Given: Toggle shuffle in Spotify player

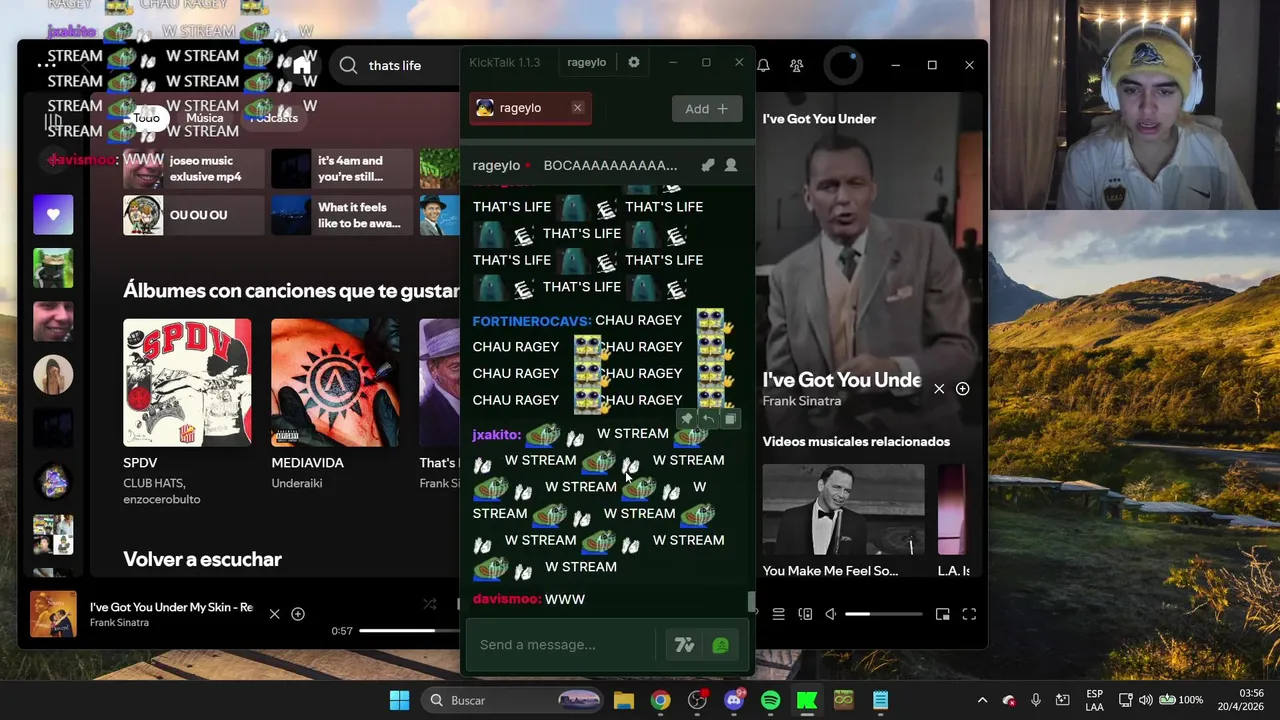Looking at the screenshot, I should tap(430, 604).
